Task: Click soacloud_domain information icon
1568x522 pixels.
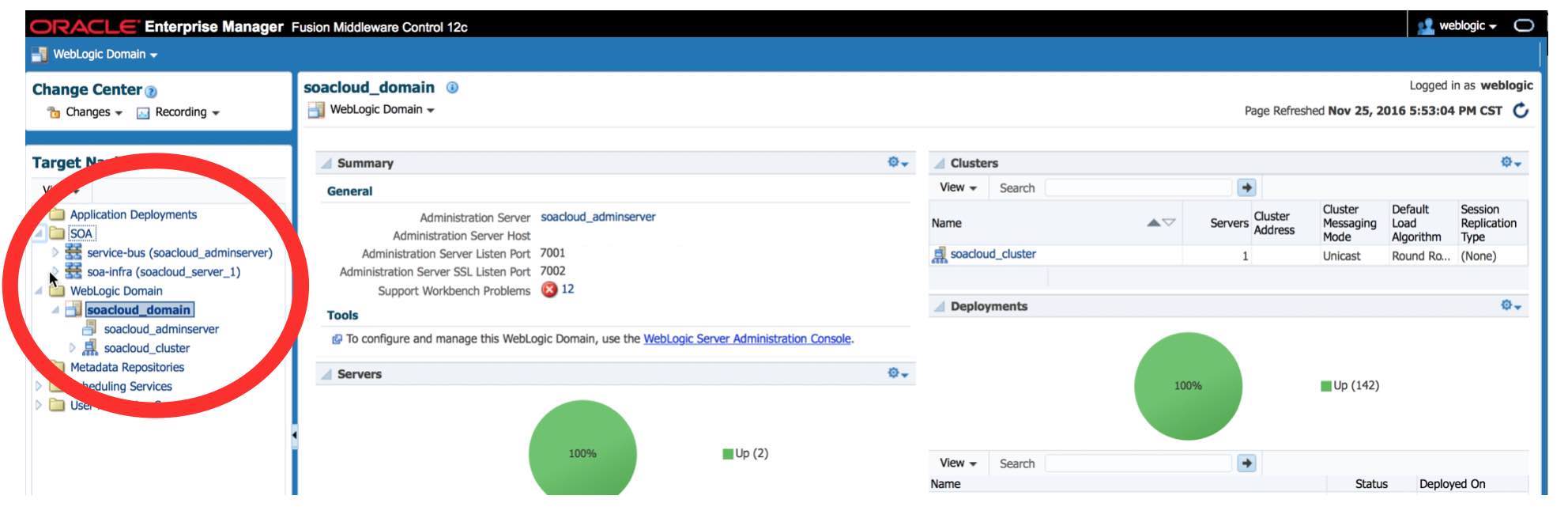Action: click(452, 88)
